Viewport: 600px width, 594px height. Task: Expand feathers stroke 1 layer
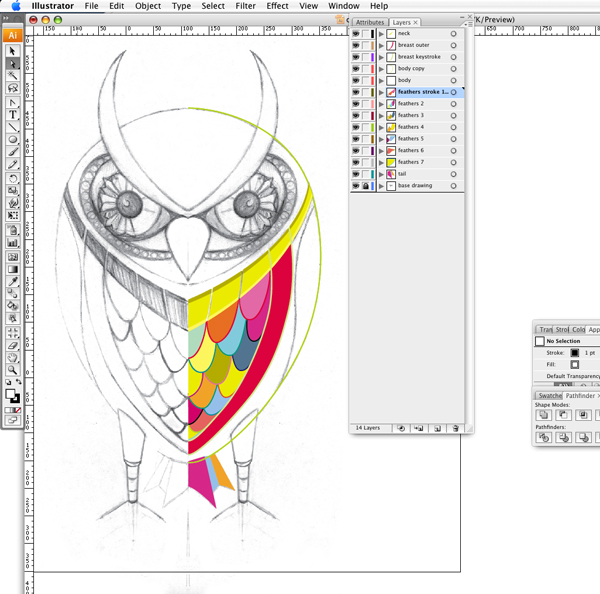[381, 92]
